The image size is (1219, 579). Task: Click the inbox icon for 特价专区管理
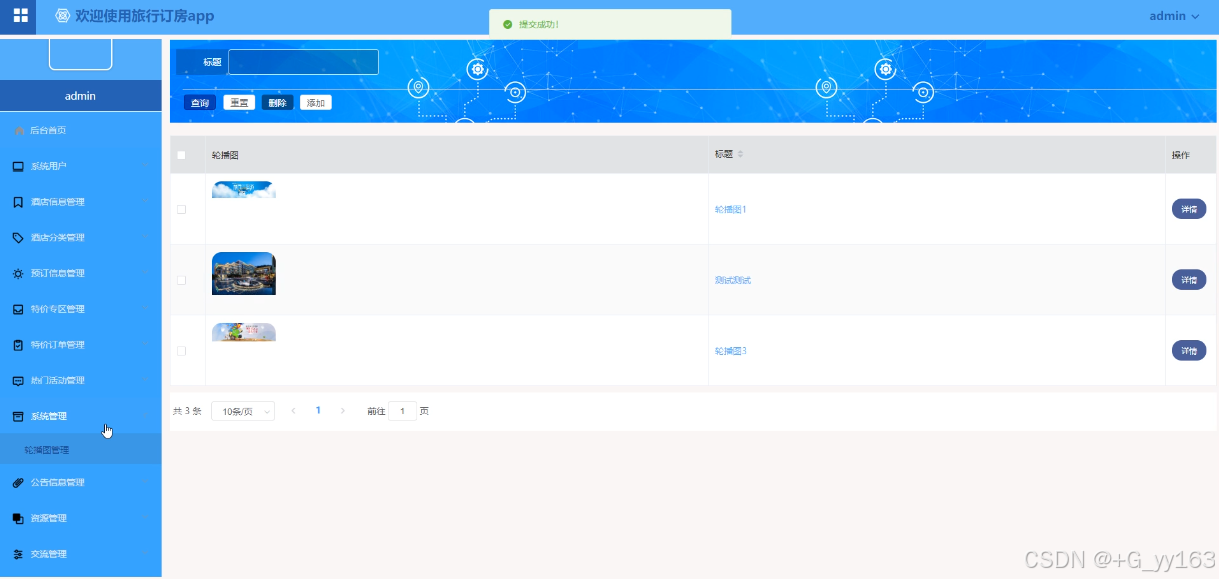click(x=18, y=309)
